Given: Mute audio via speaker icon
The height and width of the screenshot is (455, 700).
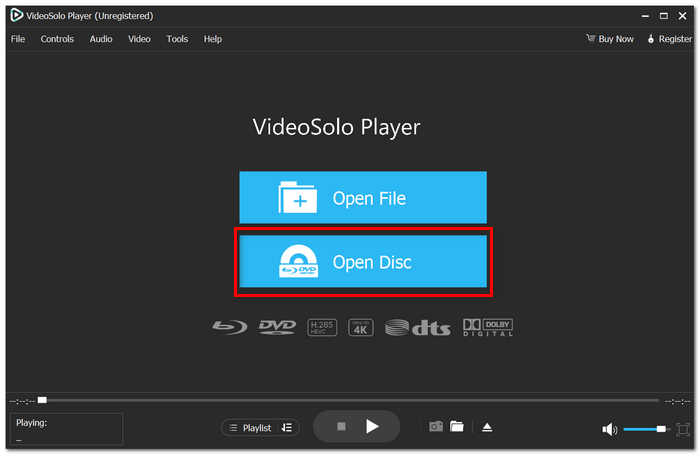Looking at the screenshot, I should [609, 430].
